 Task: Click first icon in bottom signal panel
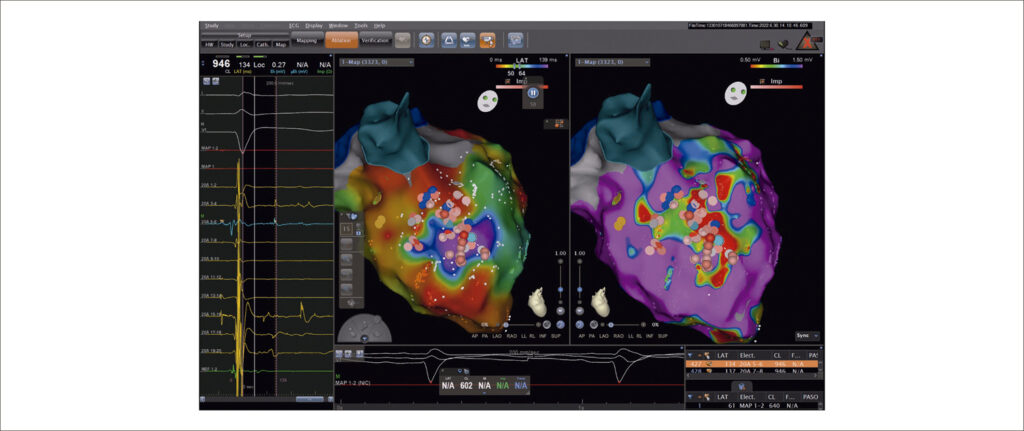coord(339,353)
